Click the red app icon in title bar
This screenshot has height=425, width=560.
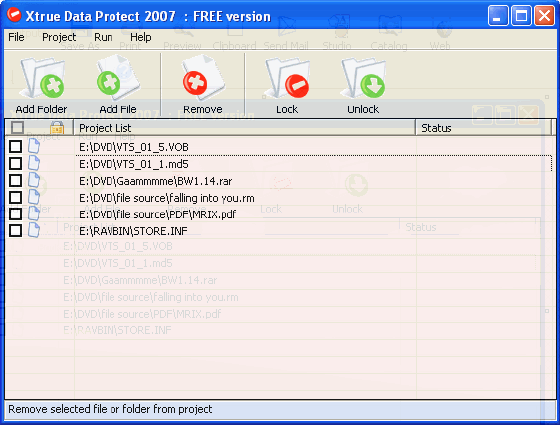coord(14,15)
